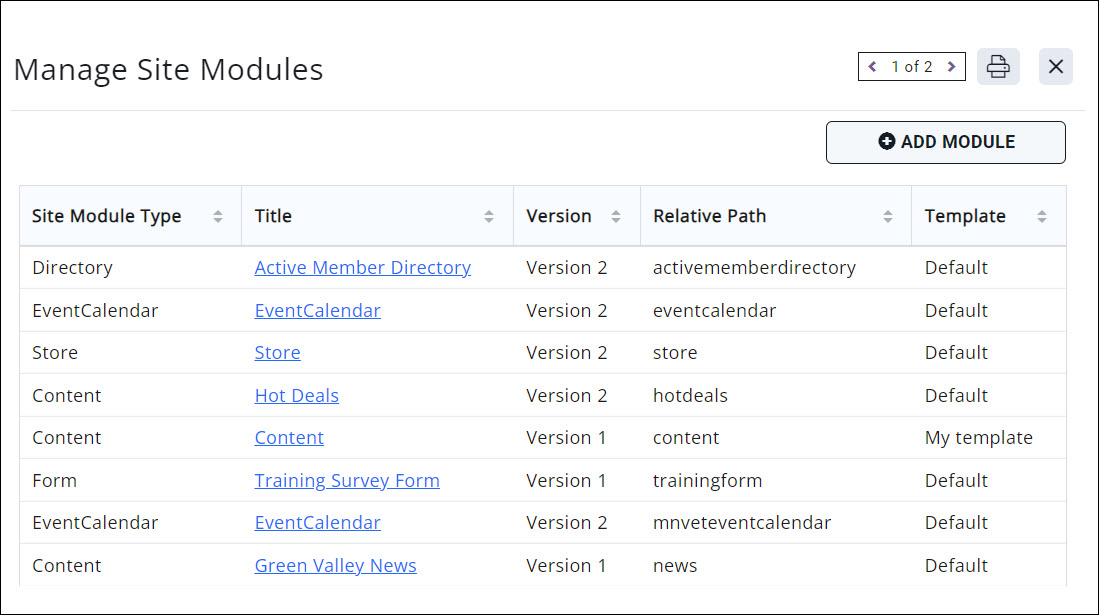
Task: Open the Hot Deals module link
Action: (296, 396)
